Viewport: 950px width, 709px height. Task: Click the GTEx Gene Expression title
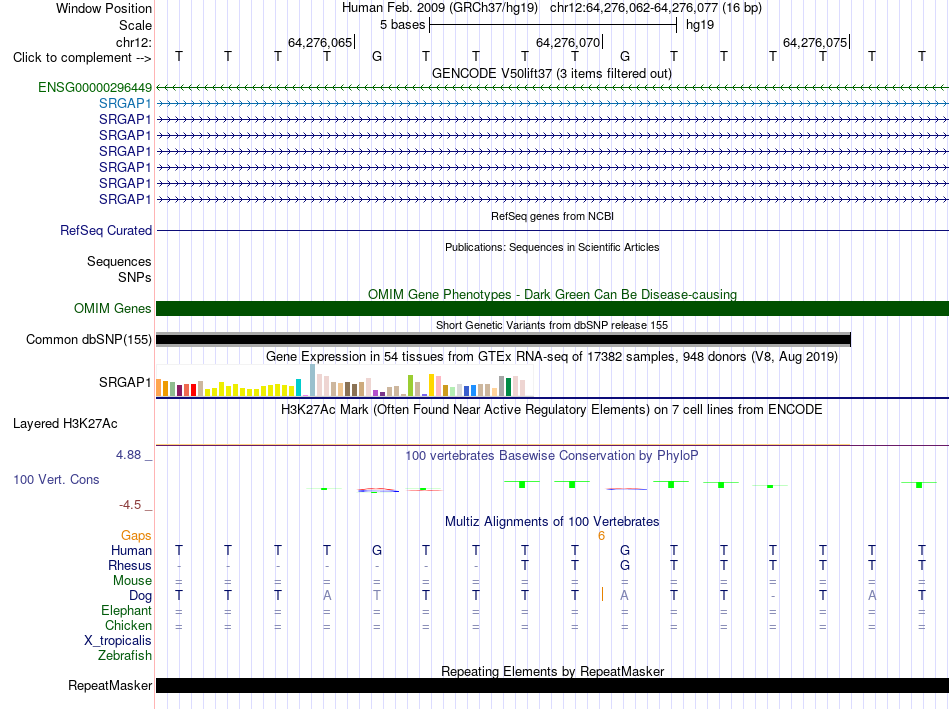[x=552, y=357]
